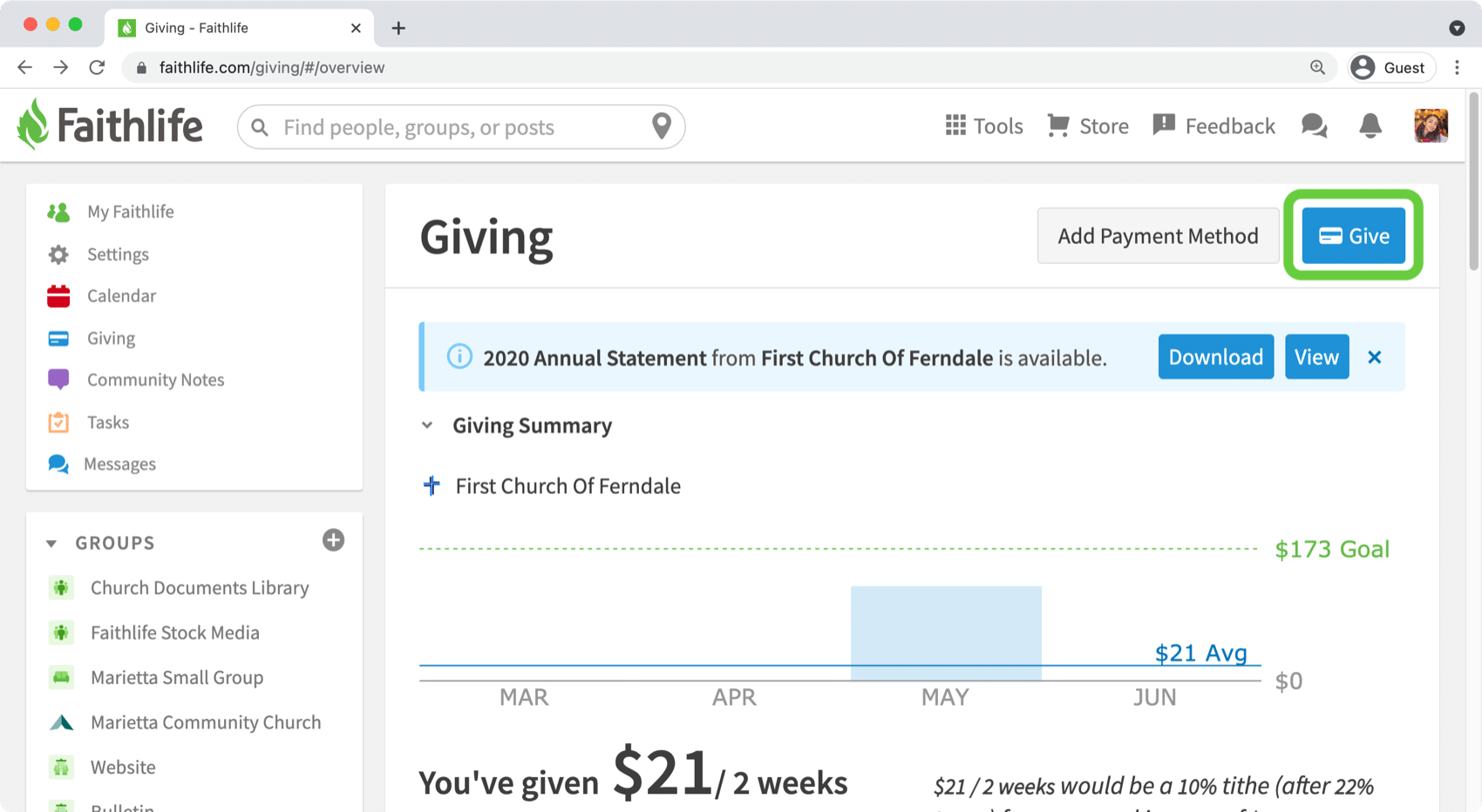Go back in browser
1482x812 pixels.
tap(24, 67)
